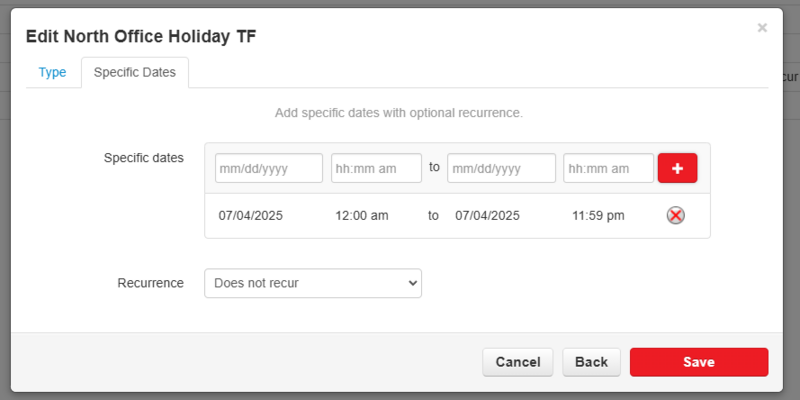Screen dimensions: 800x400
Task: Remove the 07/04/2025 date entry
Action: tap(676, 215)
